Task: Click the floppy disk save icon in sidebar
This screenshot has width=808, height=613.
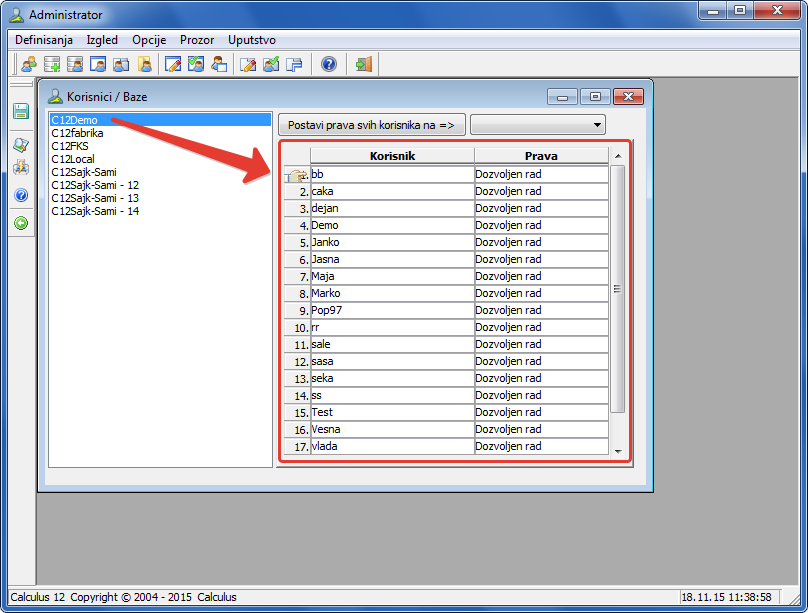Action: point(21,111)
